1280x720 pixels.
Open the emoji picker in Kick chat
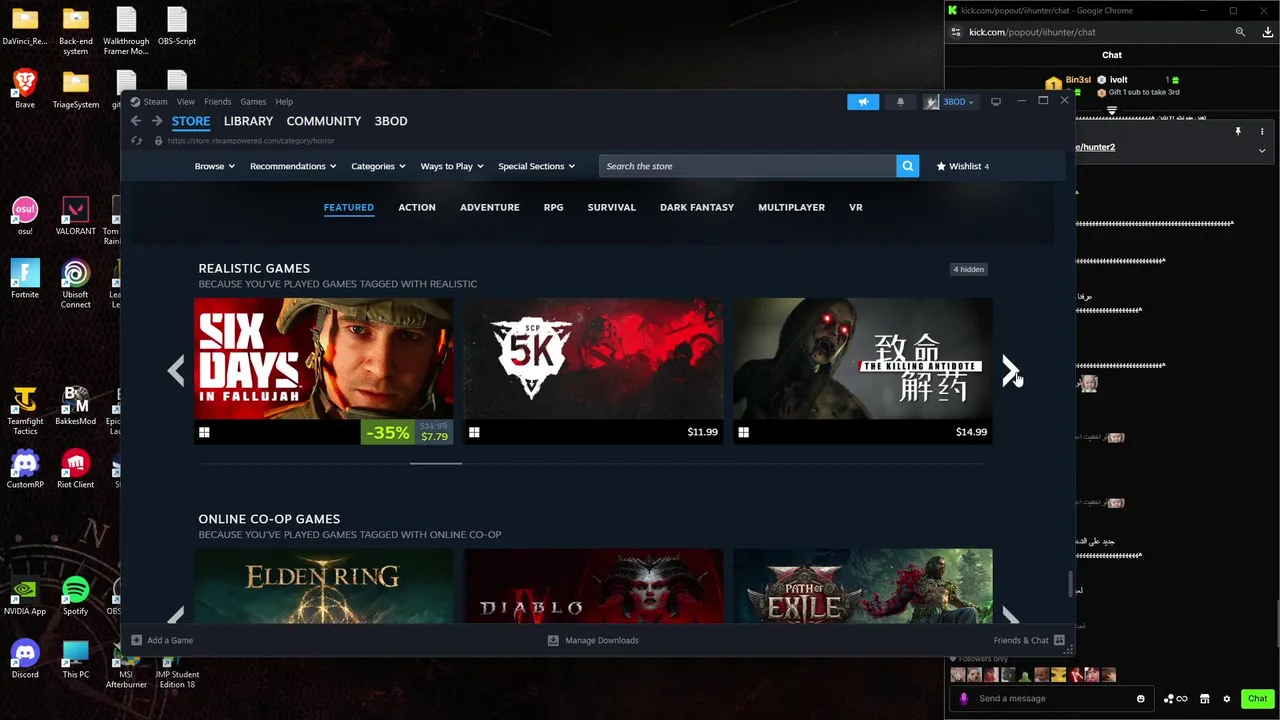(1140, 698)
